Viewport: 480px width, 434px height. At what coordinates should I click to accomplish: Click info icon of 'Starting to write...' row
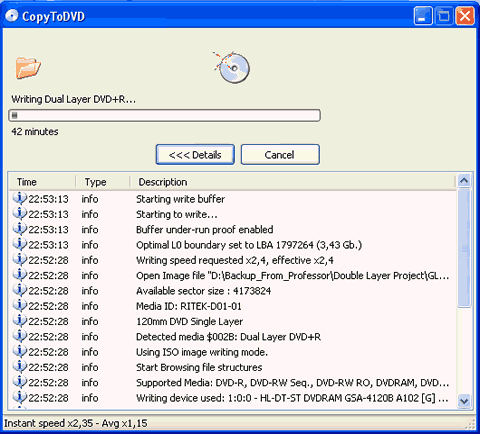coord(20,214)
